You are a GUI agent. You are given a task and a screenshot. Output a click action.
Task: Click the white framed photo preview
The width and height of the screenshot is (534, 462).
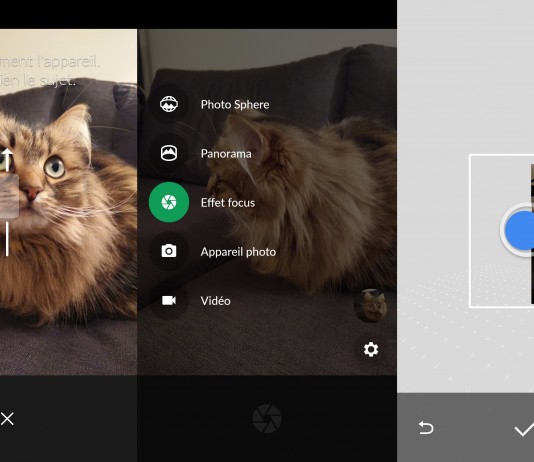coord(502,231)
